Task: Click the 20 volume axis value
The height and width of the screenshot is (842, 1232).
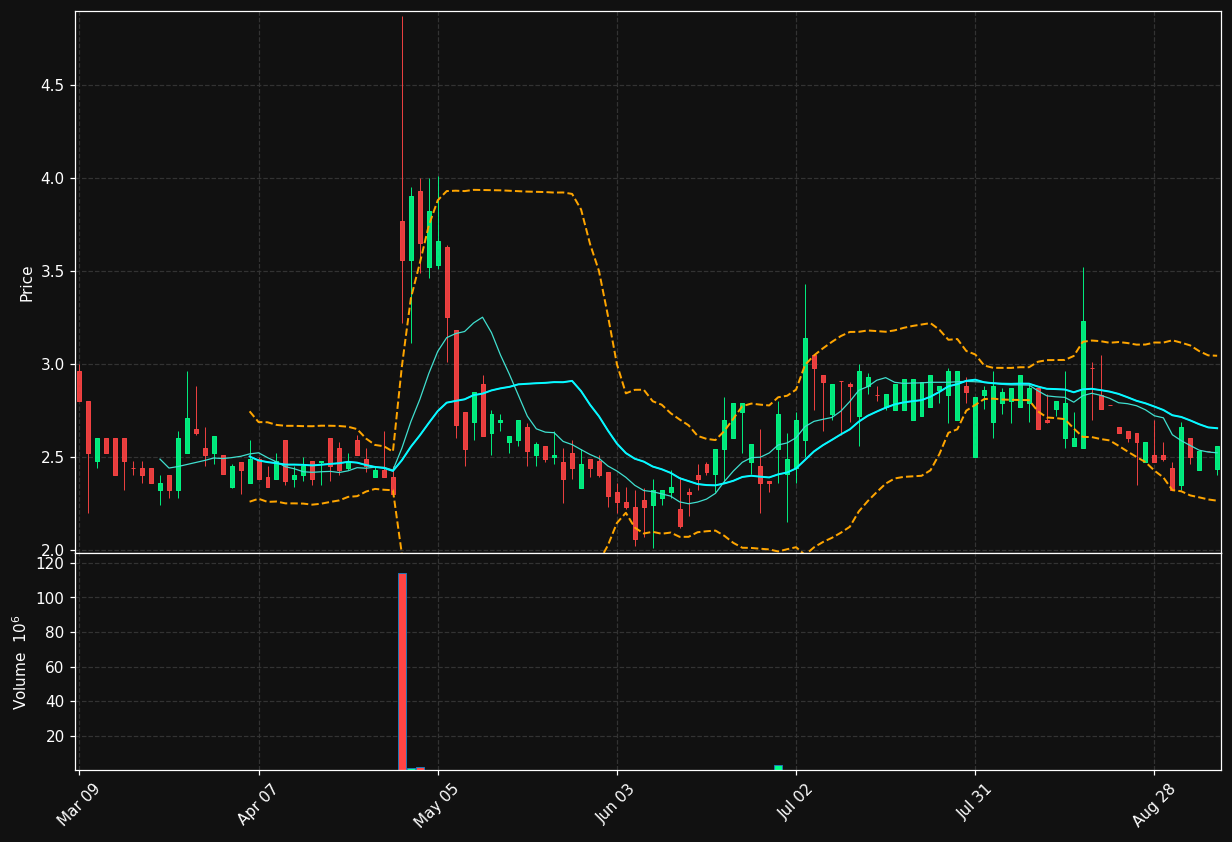Action: (x=56, y=737)
